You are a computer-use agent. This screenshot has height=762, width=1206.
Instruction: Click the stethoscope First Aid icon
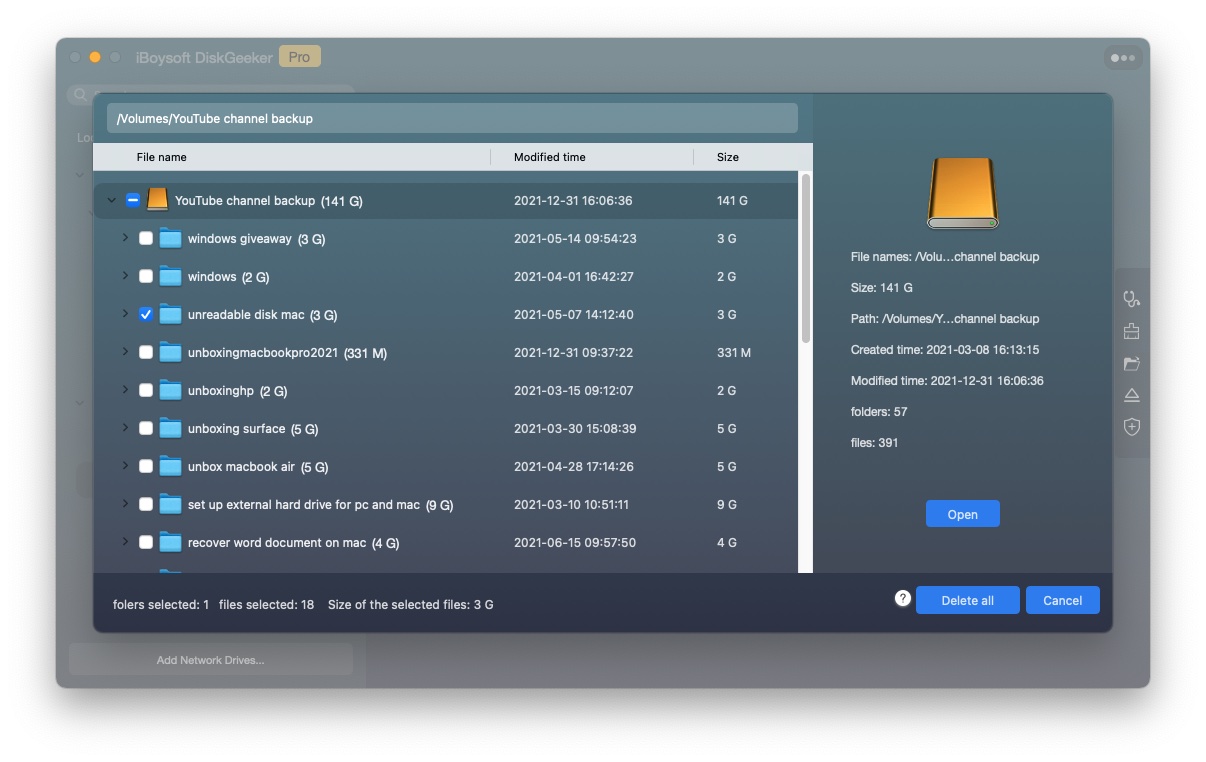[1131, 298]
